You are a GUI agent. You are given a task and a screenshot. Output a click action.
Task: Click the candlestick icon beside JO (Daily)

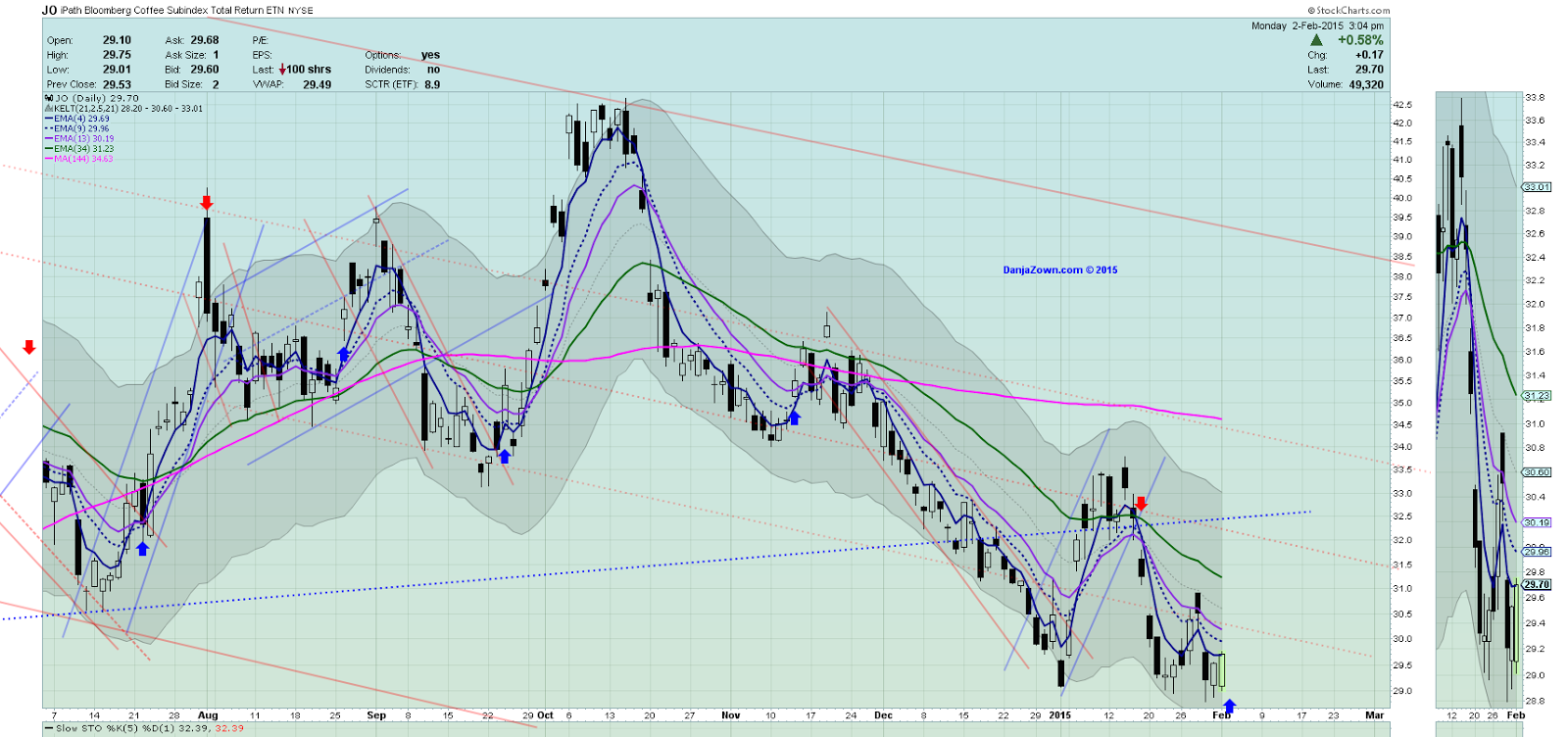click(49, 98)
